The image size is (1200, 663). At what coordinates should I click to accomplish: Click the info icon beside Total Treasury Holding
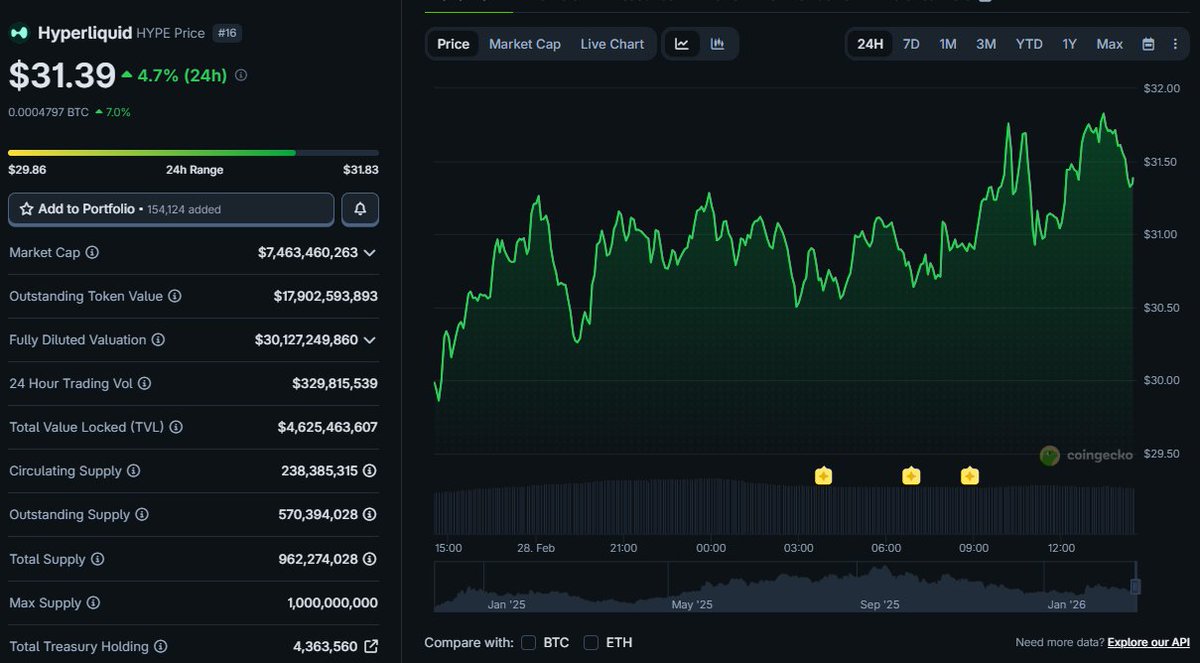tap(160, 647)
